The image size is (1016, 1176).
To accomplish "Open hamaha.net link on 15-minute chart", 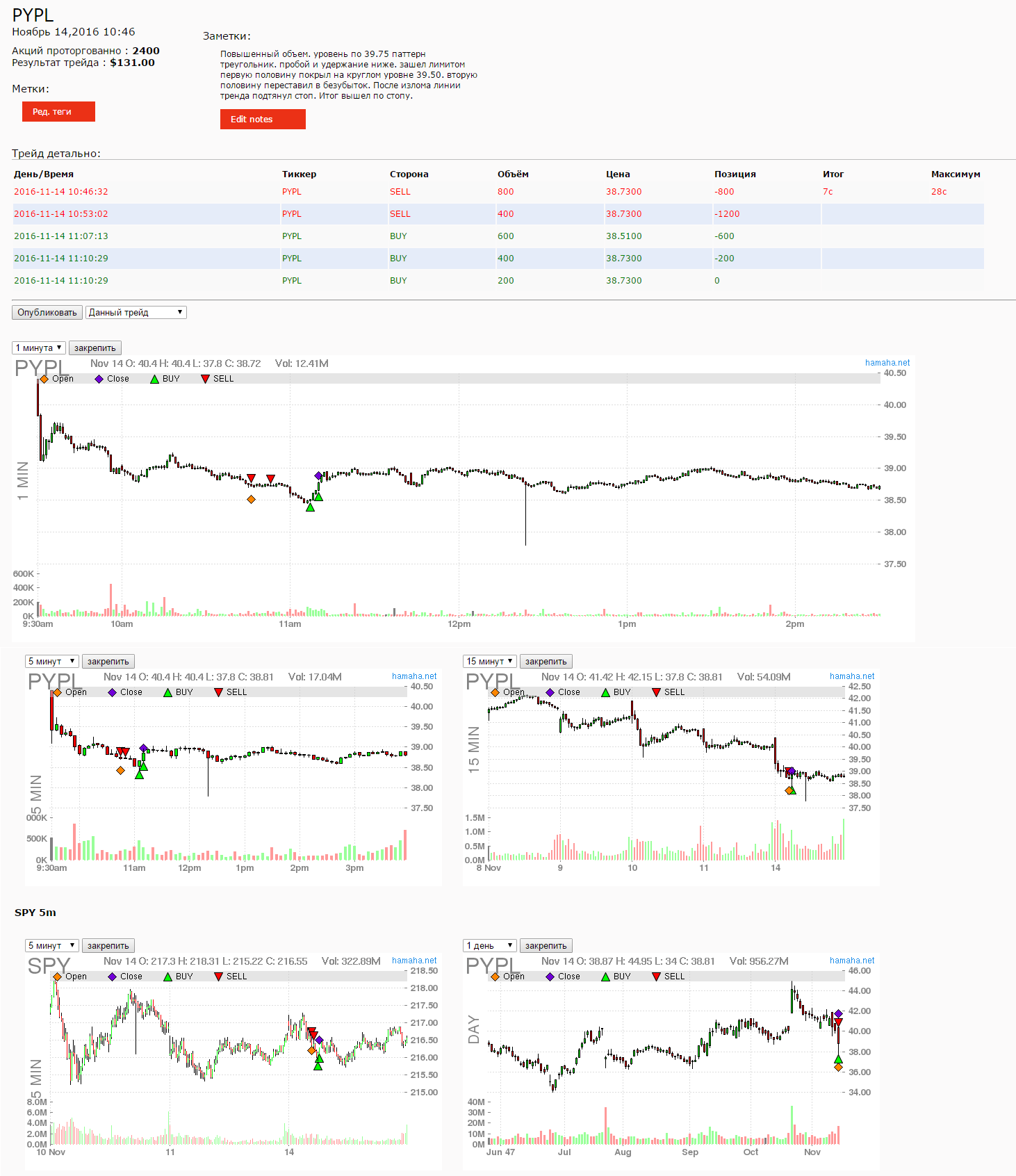I will [852, 676].
